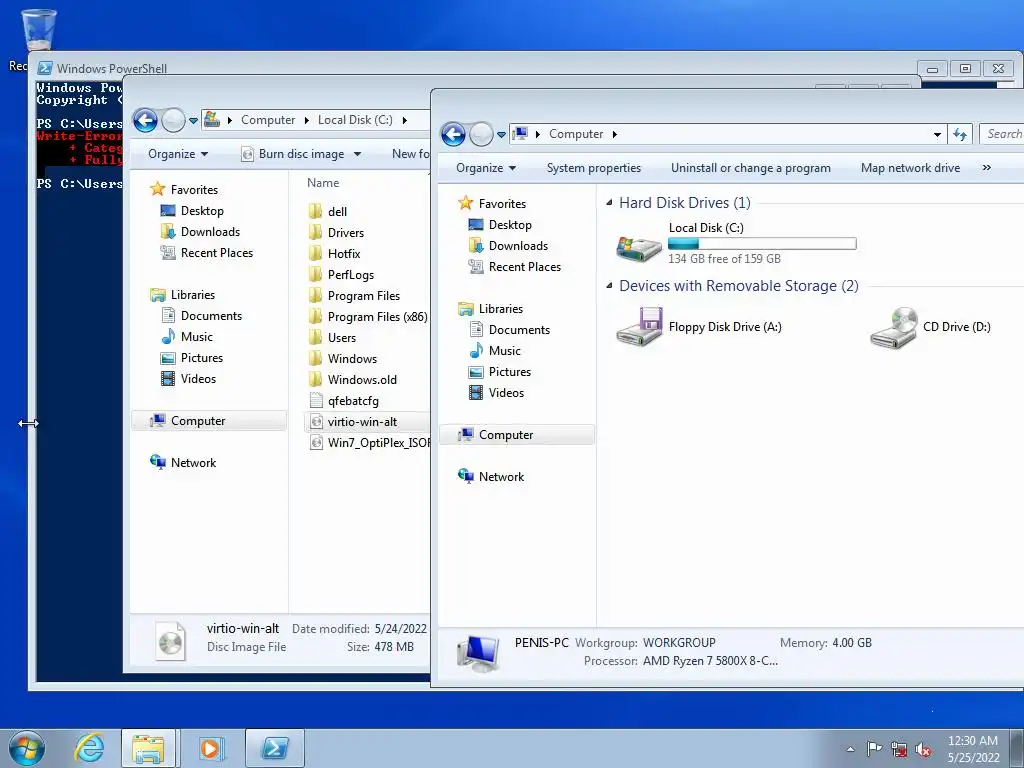Select Computer in Local Disk window sidebar
The width and height of the screenshot is (1024, 768).
[x=209, y=421]
